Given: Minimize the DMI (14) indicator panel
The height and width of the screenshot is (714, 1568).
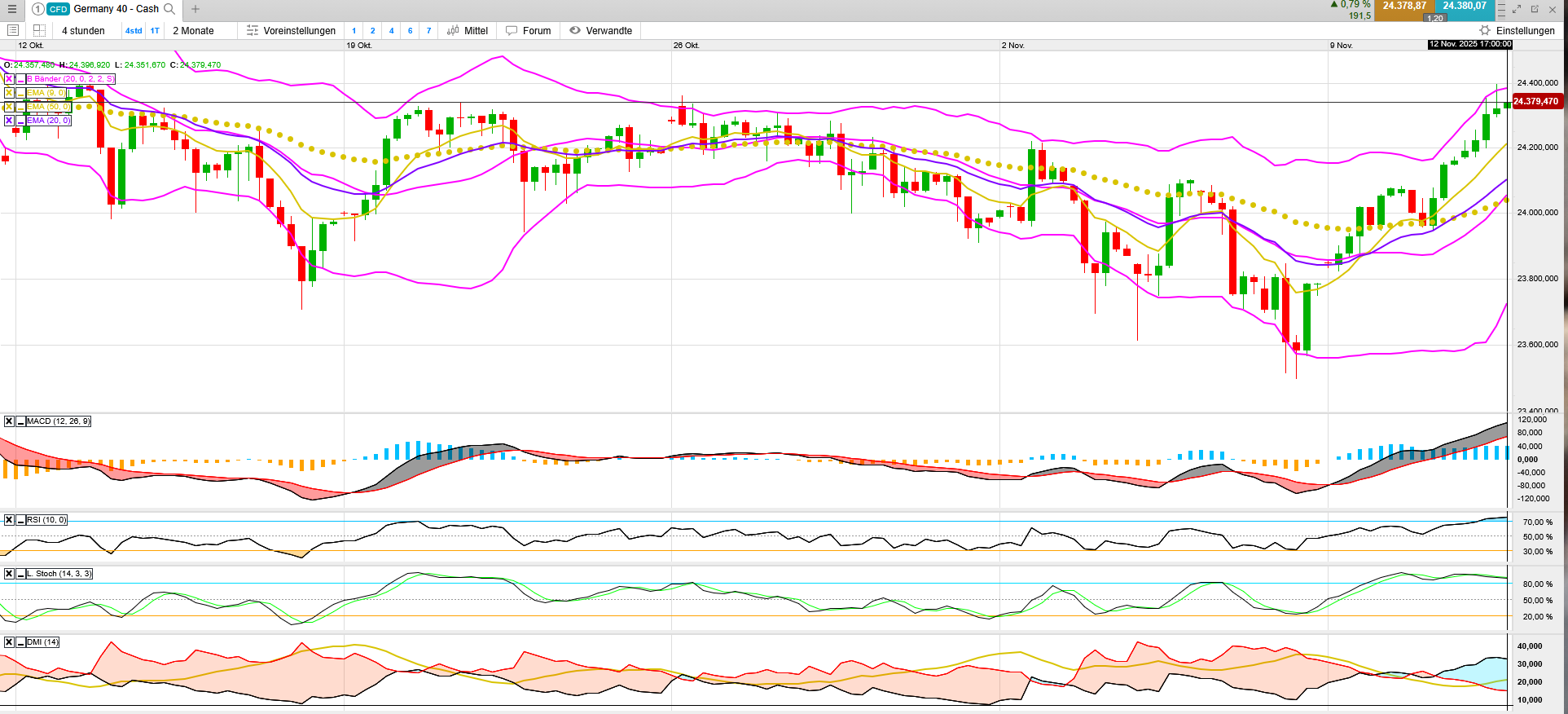Looking at the screenshot, I should (x=20, y=642).
